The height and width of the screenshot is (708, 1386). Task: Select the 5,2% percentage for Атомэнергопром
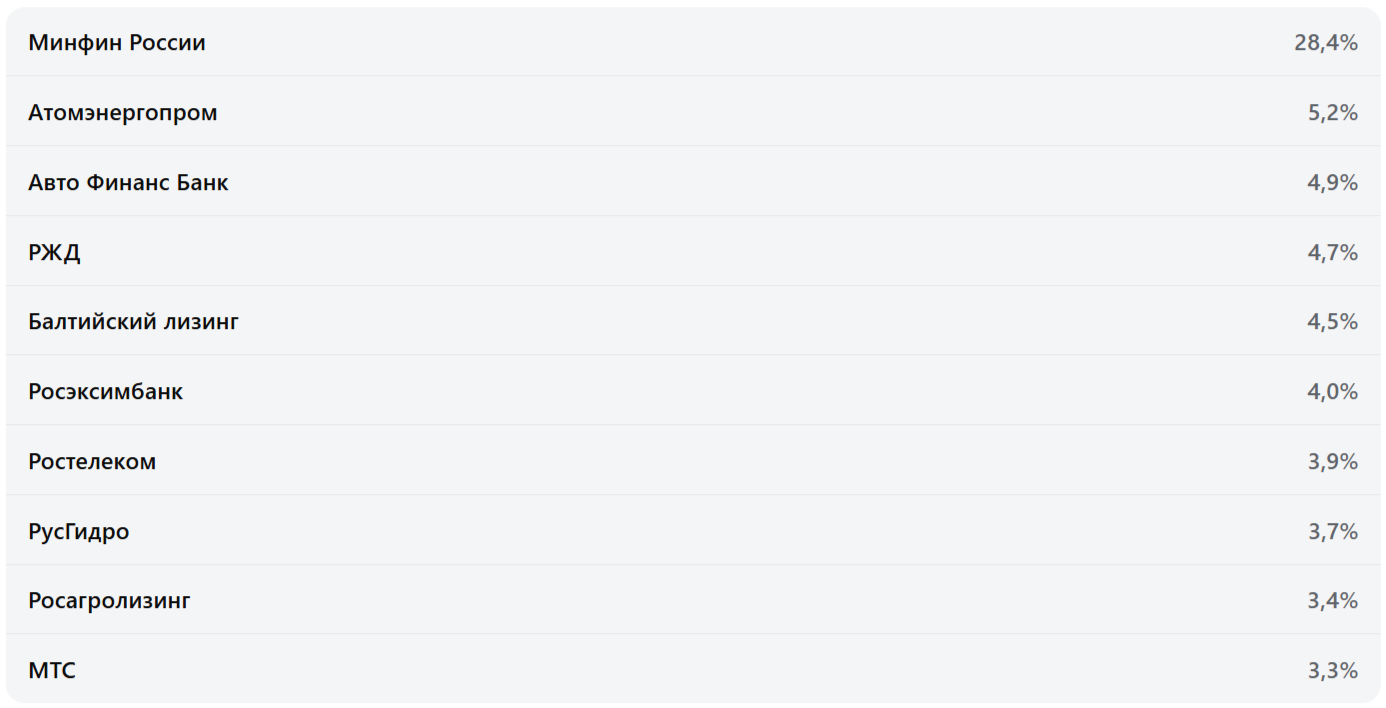click(1332, 113)
